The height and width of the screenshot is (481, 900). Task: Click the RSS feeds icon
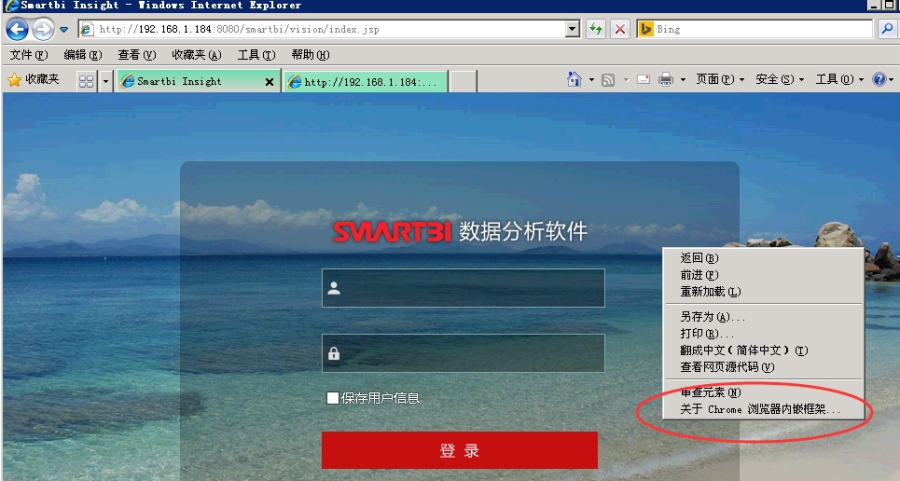coord(608,80)
